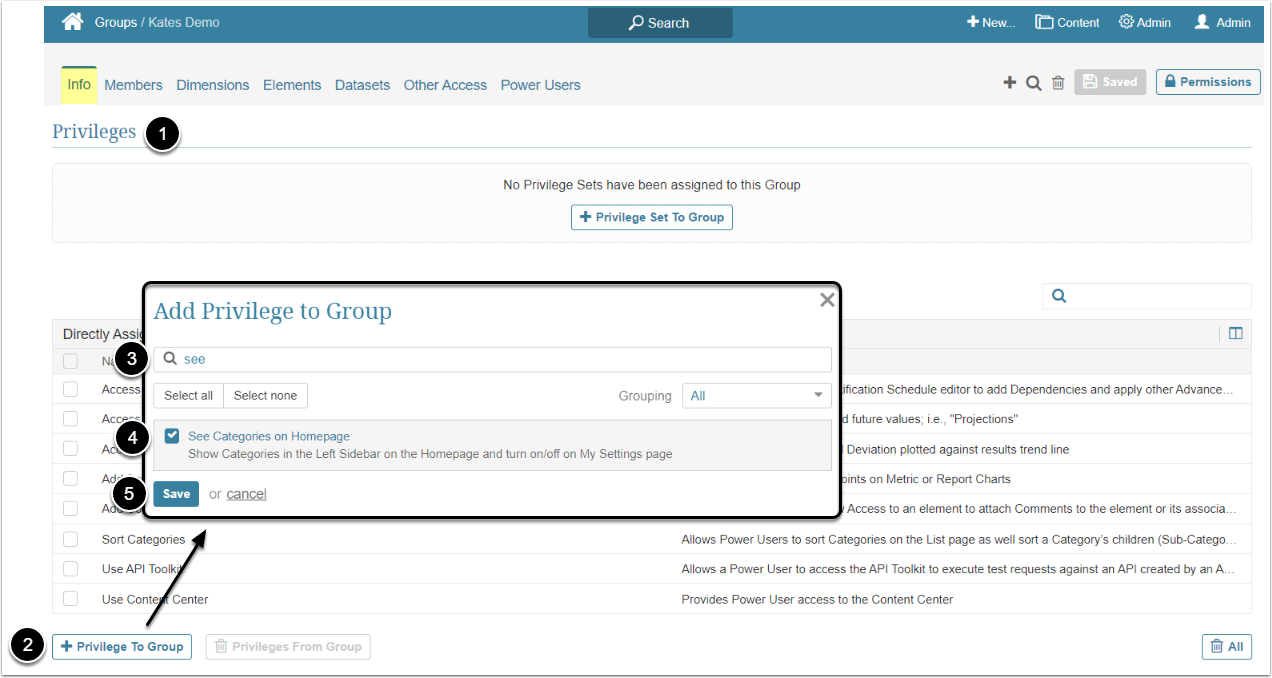
Task: Check the Use API Toolkit row checkbox
Action: point(70,569)
